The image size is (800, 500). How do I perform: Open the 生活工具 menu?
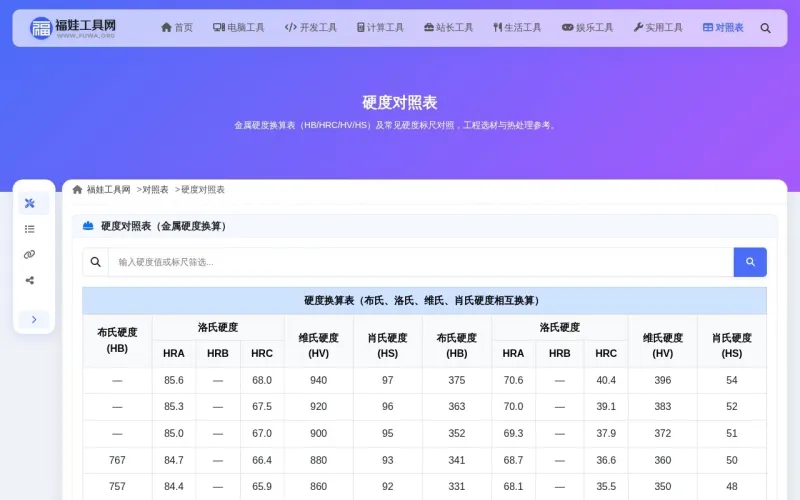(x=517, y=28)
